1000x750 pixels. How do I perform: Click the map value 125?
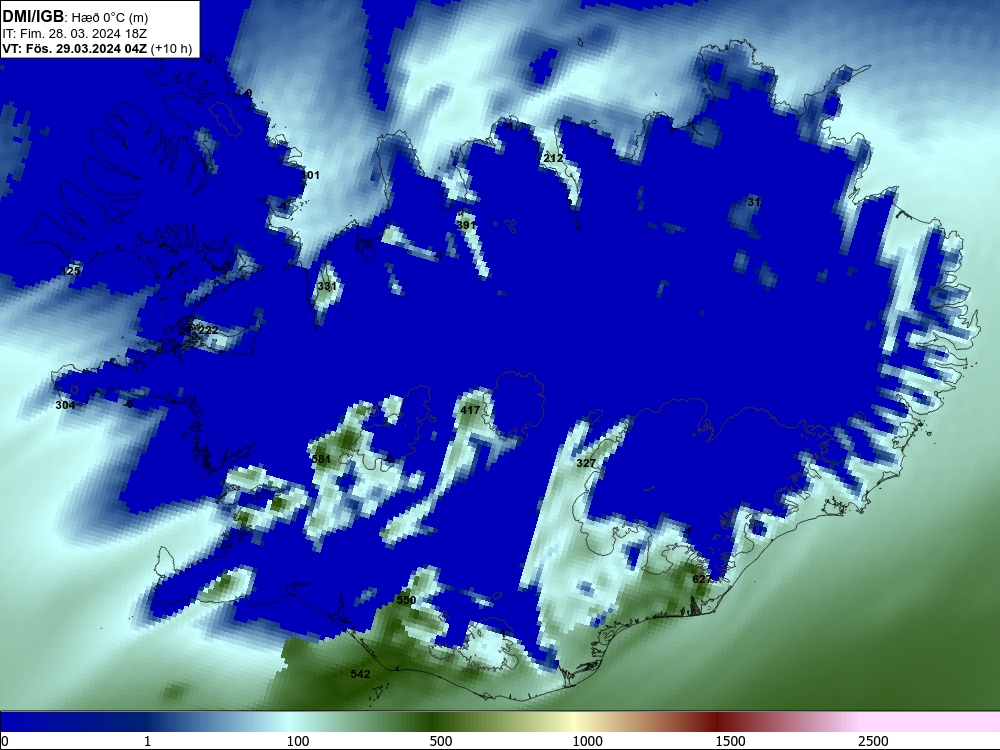point(71,270)
